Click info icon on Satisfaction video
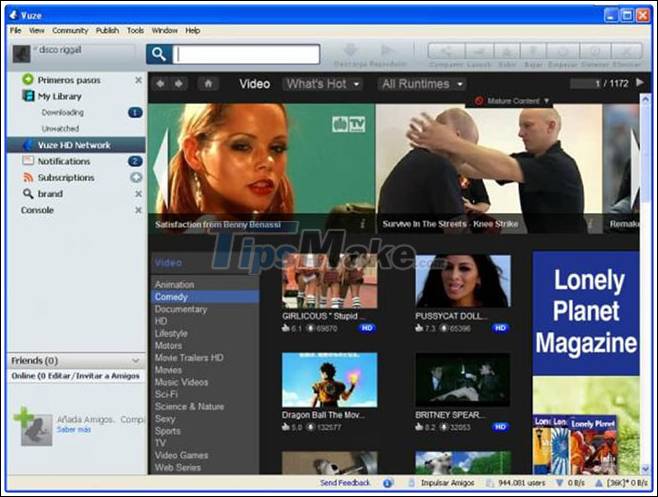Viewport: 658px width, 497px height. pos(363,224)
